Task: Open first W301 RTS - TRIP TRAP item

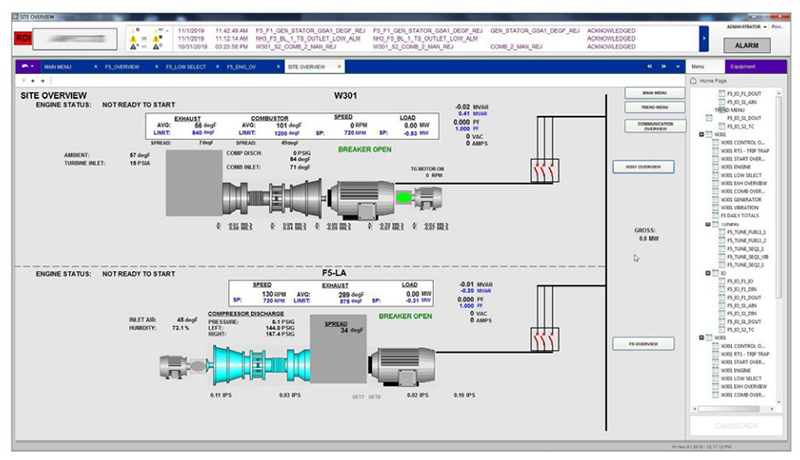Action: coord(745,151)
